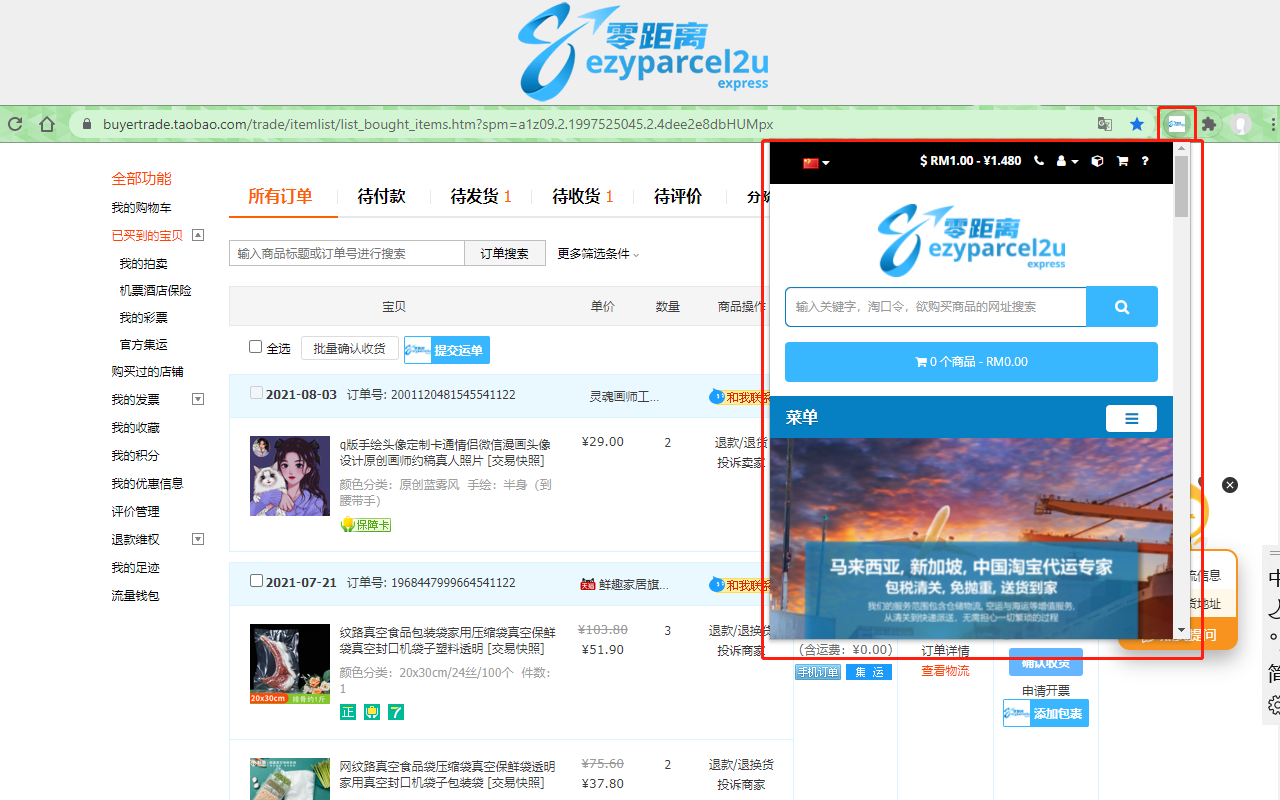Tick the 全选 select-all checkbox
1280x800 pixels.
pyautogui.click(x=256, y=347)
